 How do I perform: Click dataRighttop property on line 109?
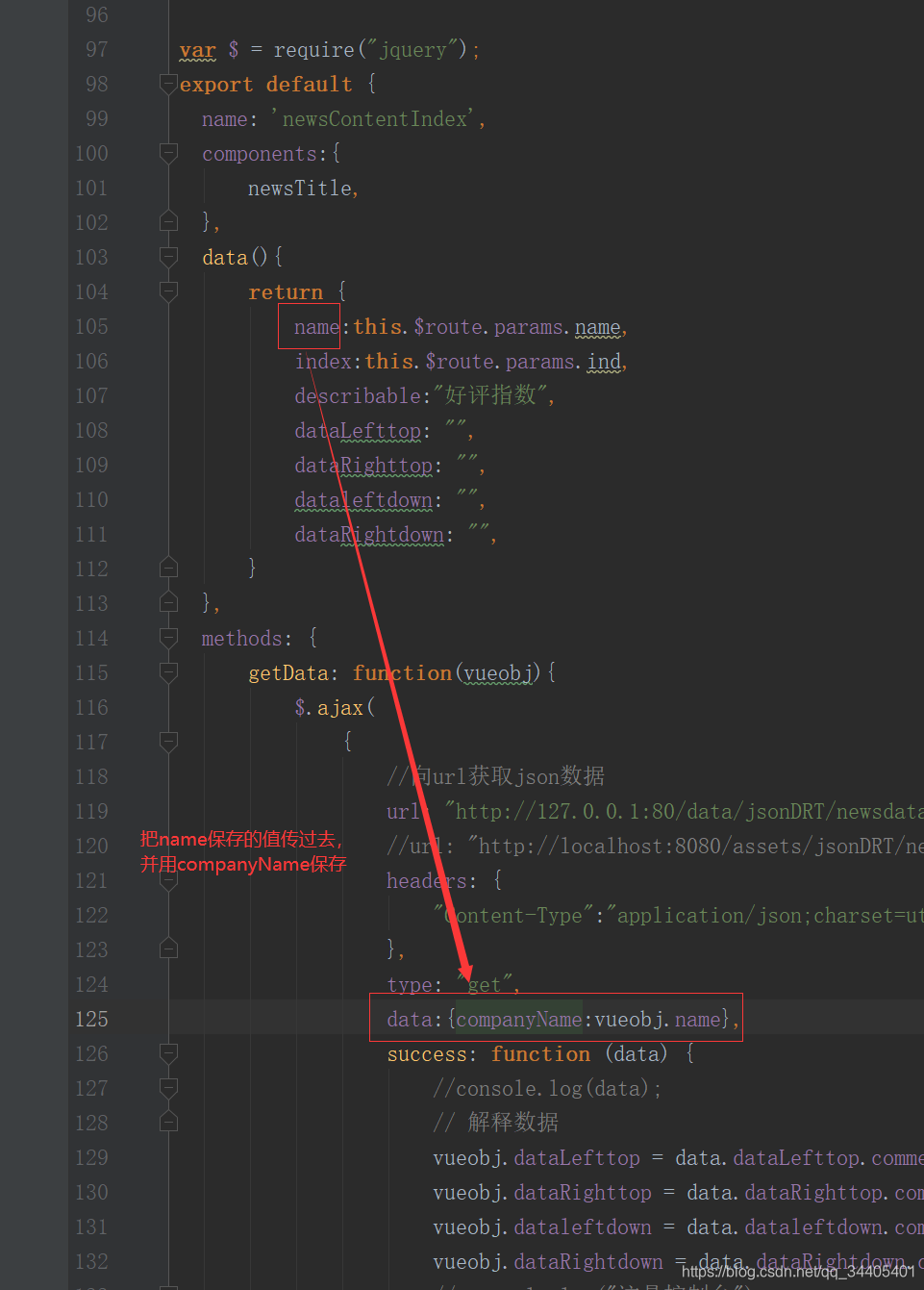click(363, 466)
